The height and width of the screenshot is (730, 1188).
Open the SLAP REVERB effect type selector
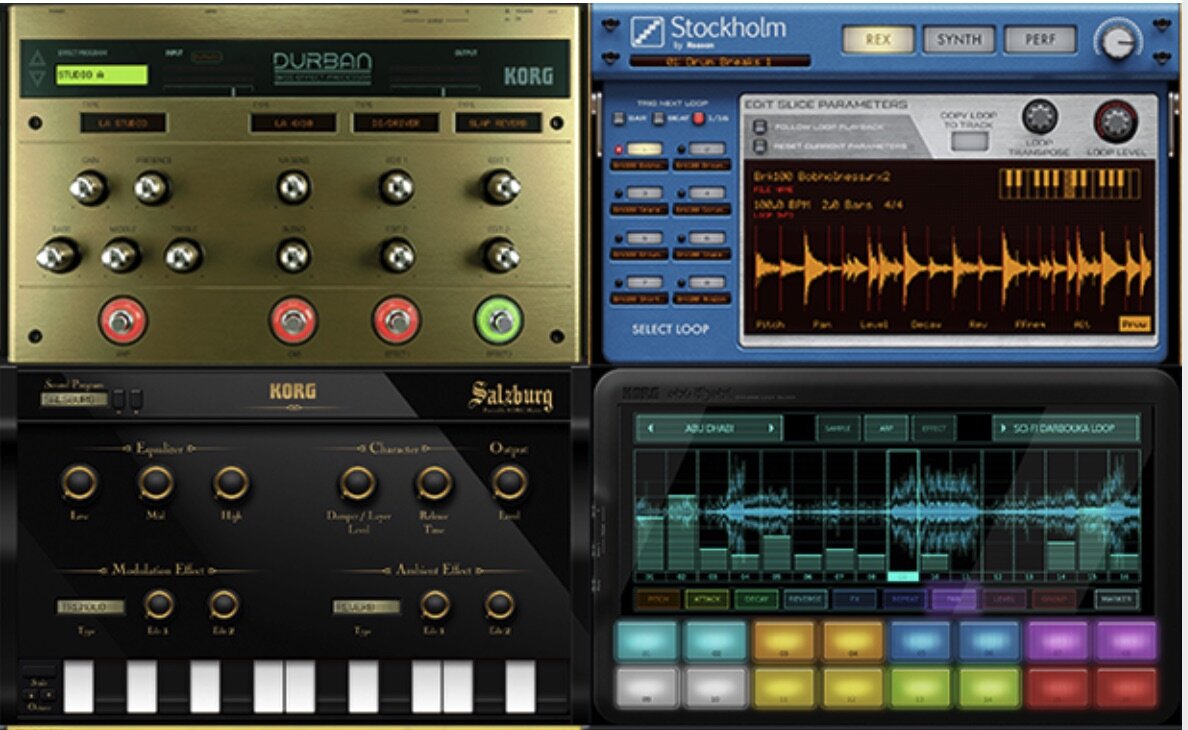pyautogui.click(x=498, y=123)
